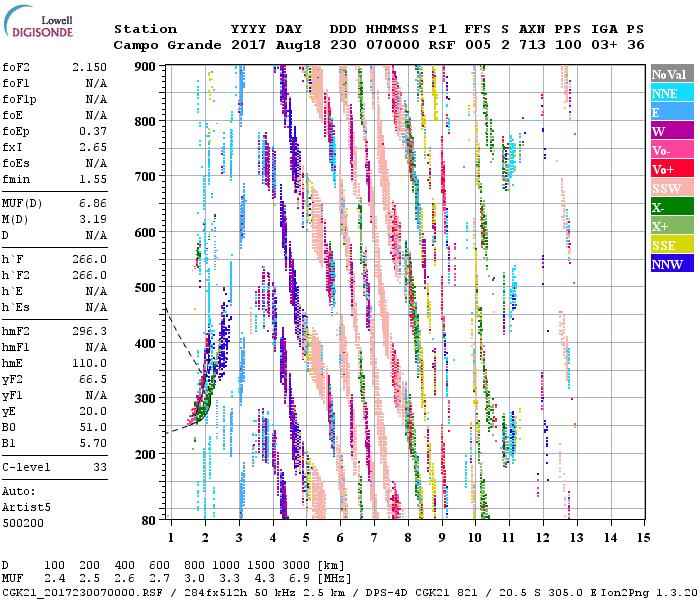Viewport: 700px width, 600px height.
Task: Click the fxI value 2.65
Action: pyautogui.click(x=93, y=147)
